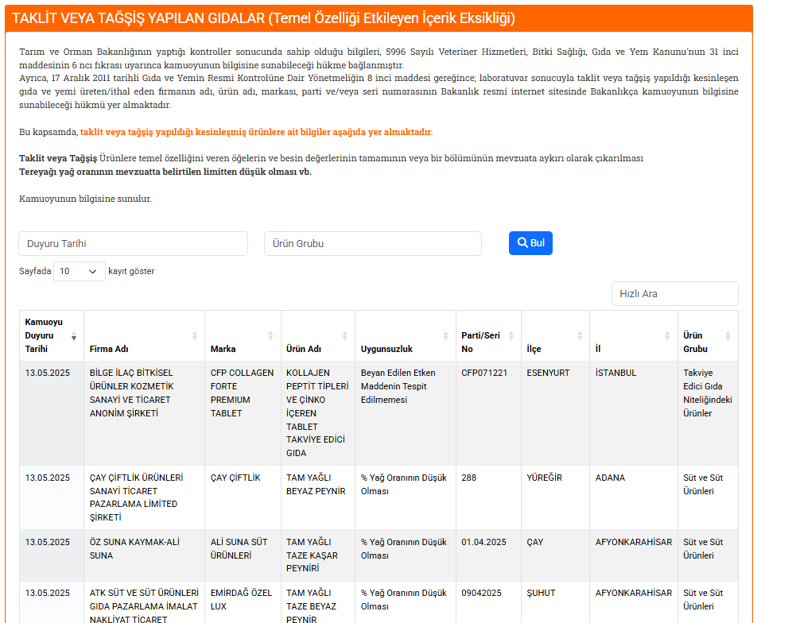Viewport: 800px width, 623px height.
Task: Sort table by Ürün Grubu arrows
Action: (728, 336)
